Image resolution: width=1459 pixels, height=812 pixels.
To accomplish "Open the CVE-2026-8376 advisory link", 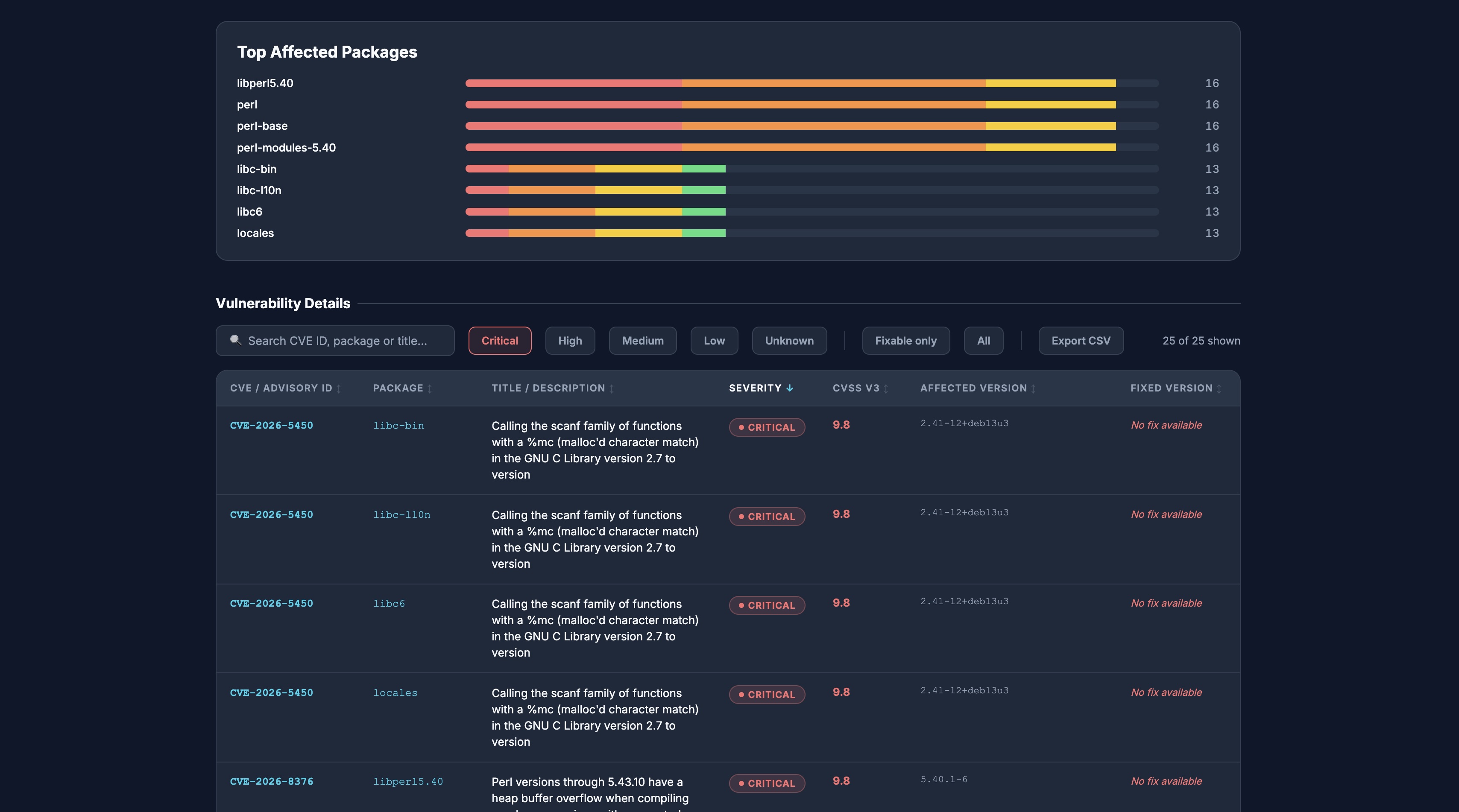I will coord(271,781).
